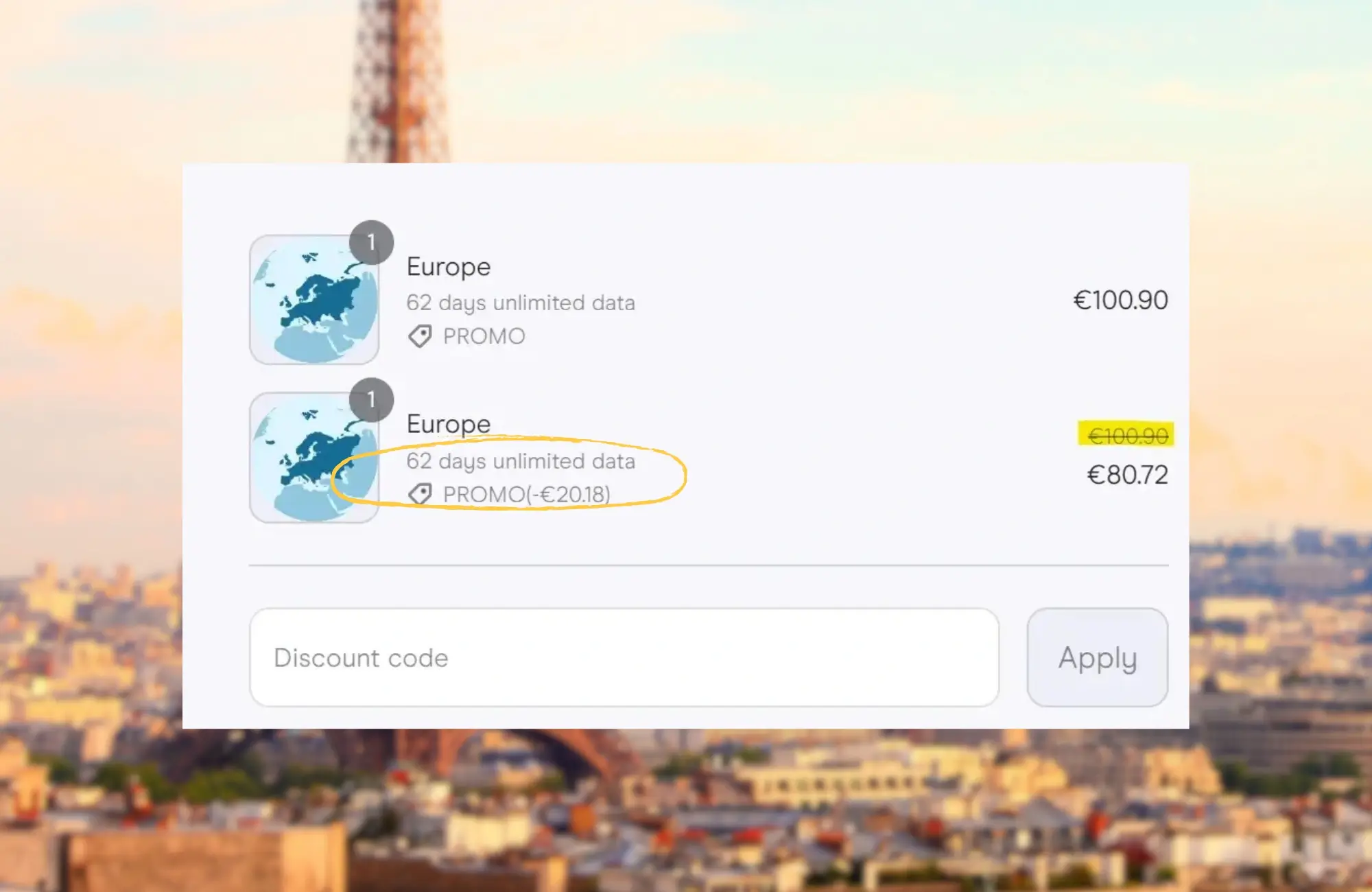Click the €100.90 price of first item
The width and height of the screenshot is (1372, 892).
[1120, 300]
